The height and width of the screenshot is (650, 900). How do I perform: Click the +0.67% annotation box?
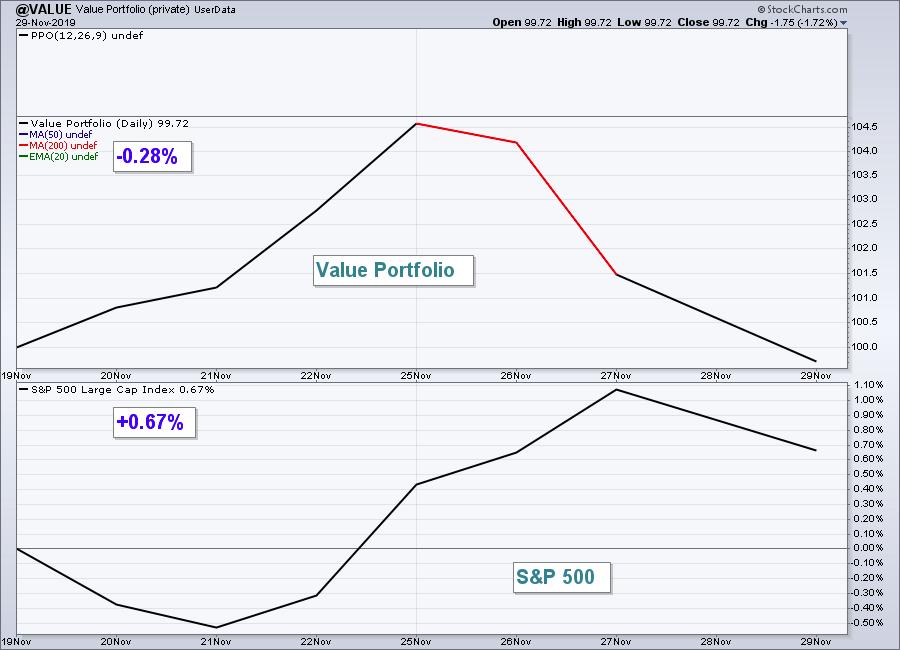[154, 422]
